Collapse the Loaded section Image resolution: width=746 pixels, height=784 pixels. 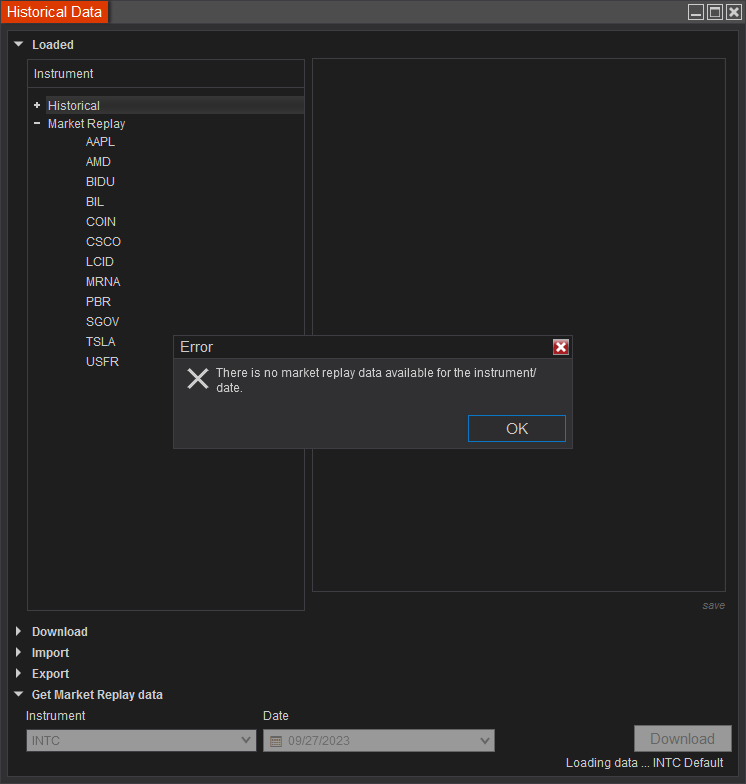(x=19, y=44)
